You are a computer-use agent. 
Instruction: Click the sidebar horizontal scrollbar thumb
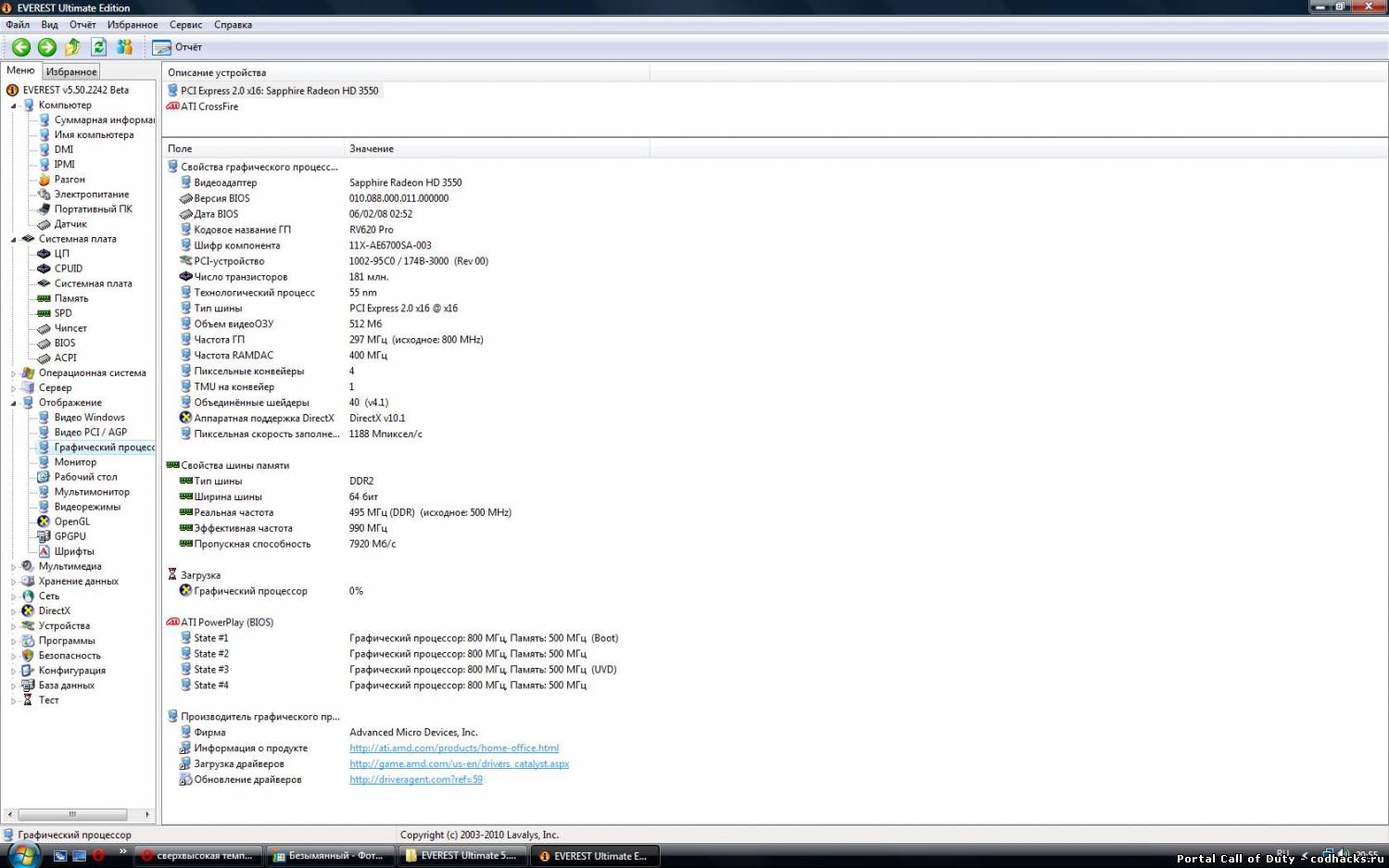pyautogui.click(x=71, y=814)
